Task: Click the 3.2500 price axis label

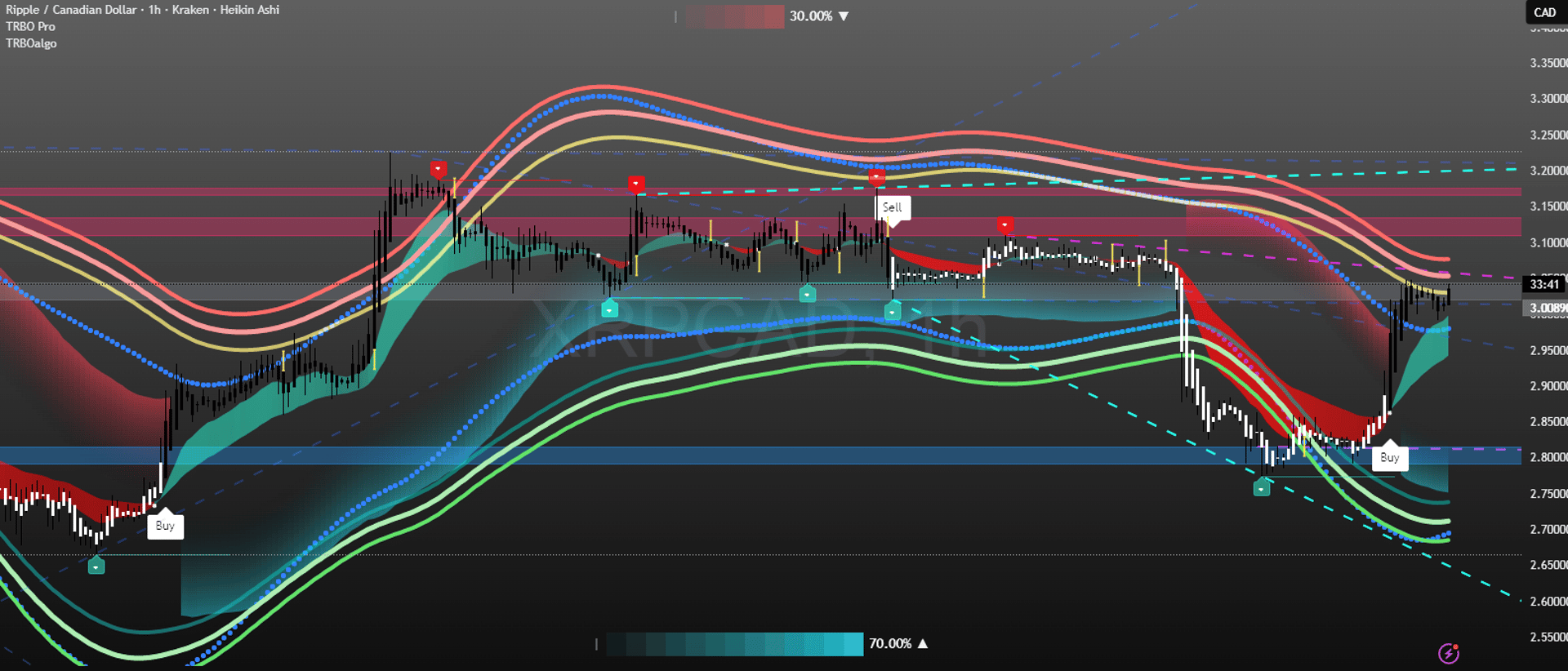Action: tap(1548, 135)
